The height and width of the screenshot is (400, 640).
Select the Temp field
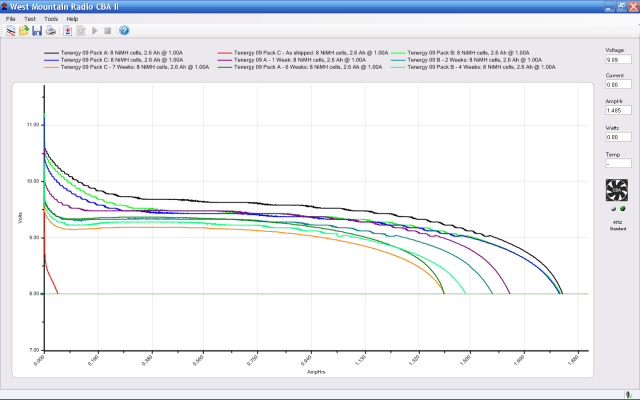pyautogui.click(x=617, y=163)
